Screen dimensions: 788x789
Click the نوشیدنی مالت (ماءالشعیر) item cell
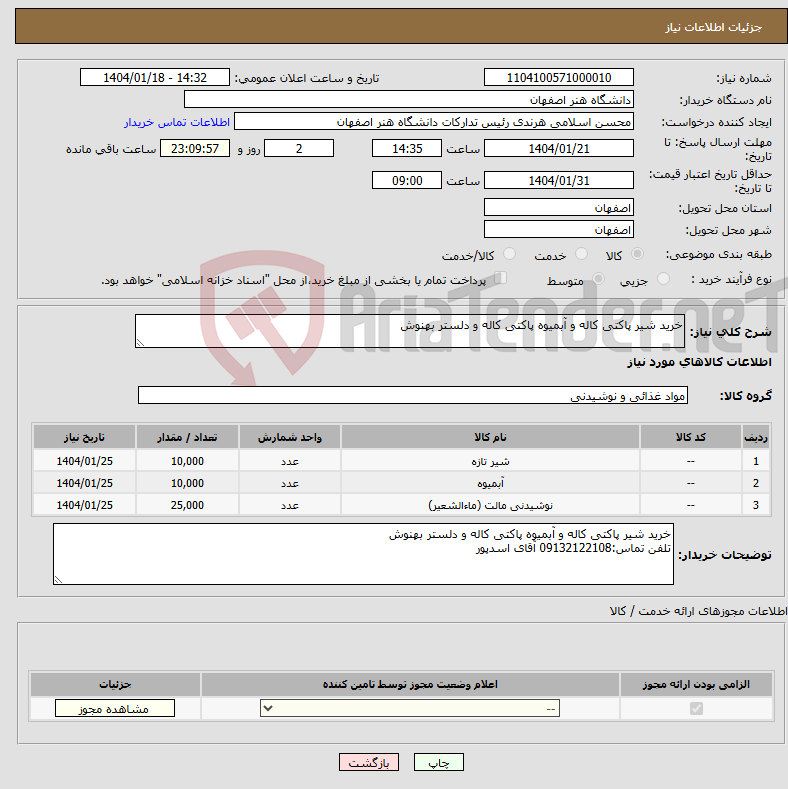point(490,505)
